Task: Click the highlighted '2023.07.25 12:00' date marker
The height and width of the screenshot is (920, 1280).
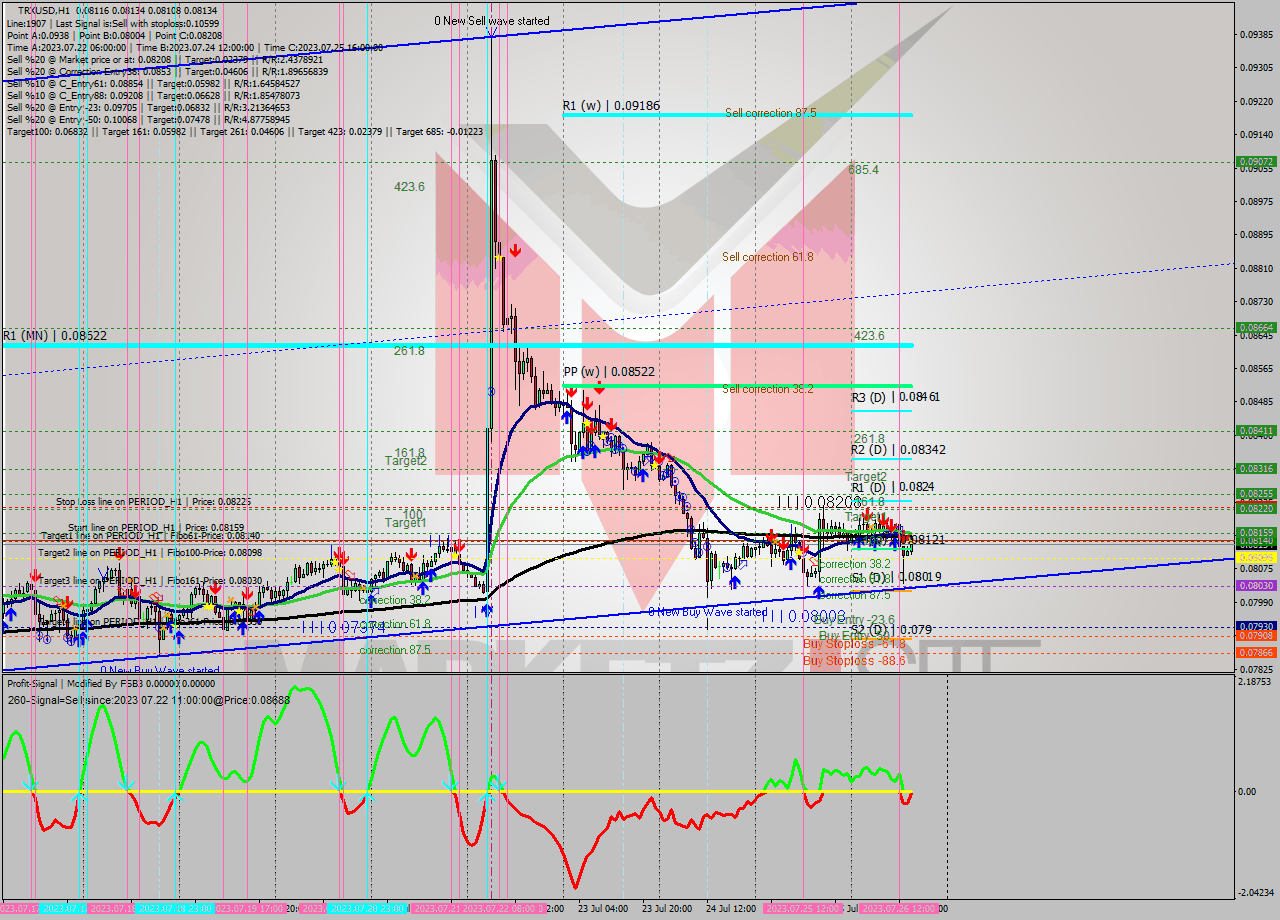Action: pyautogui.click(x=802, y=908)
